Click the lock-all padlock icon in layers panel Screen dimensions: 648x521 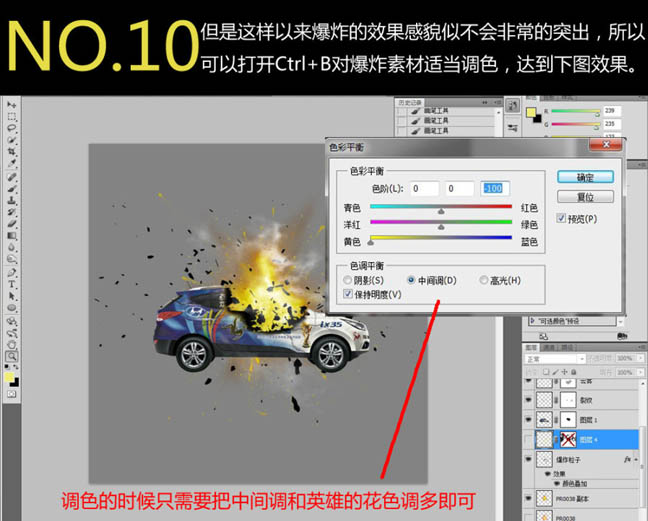[574, 372]
